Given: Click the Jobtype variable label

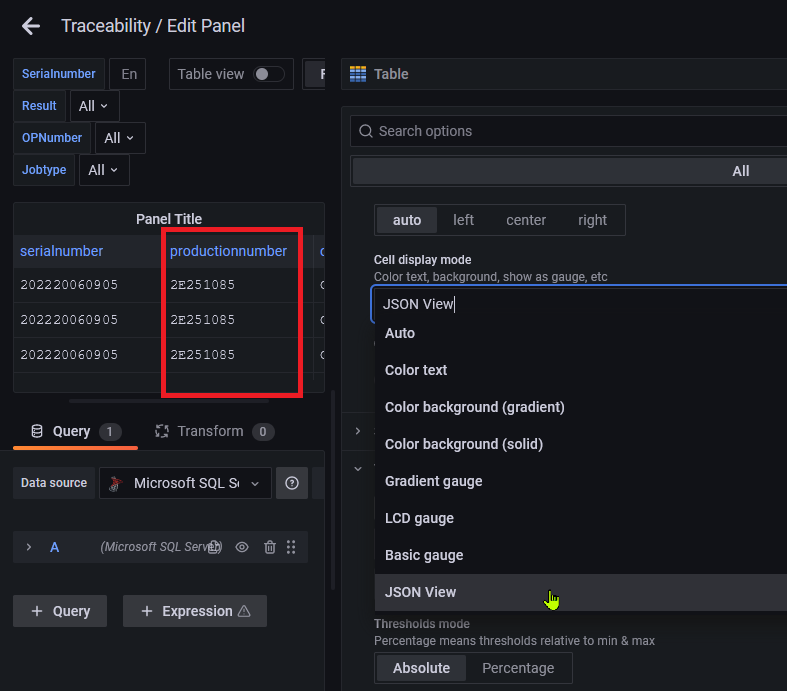Looking at the screenshot, I should [x=44, y=170].
